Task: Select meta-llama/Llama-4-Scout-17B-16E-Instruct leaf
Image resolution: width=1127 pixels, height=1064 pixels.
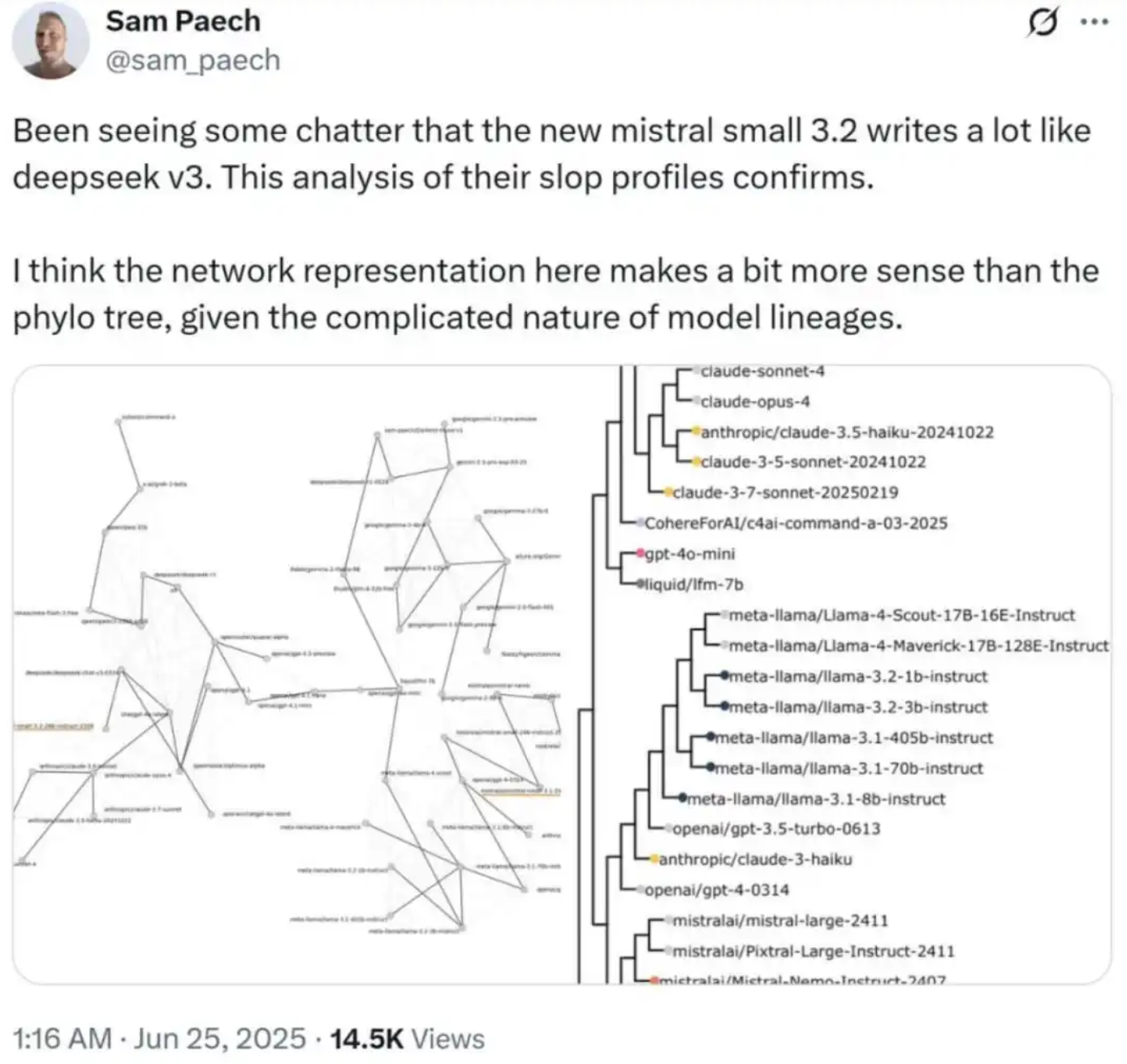Action: (901, 615)
